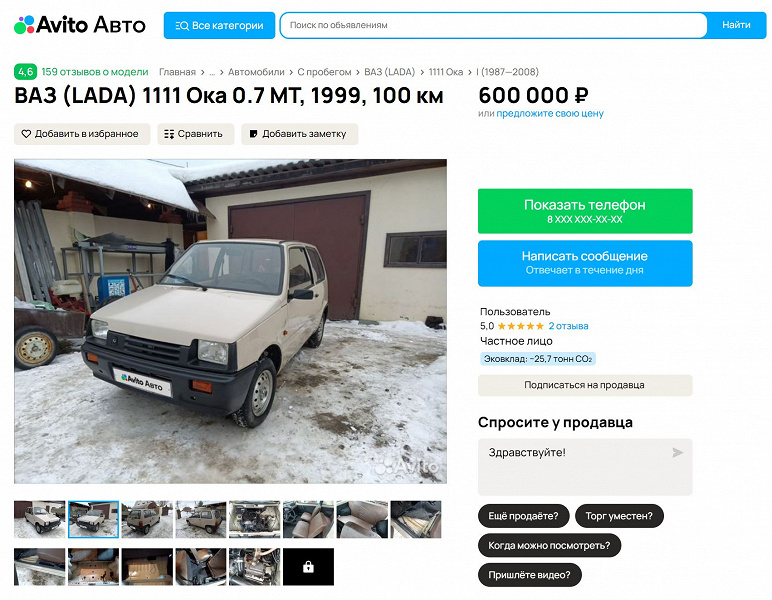This screenshot has width=772, height=600.
Task: Click the Подписаться на продавца button
Action: 585,385
